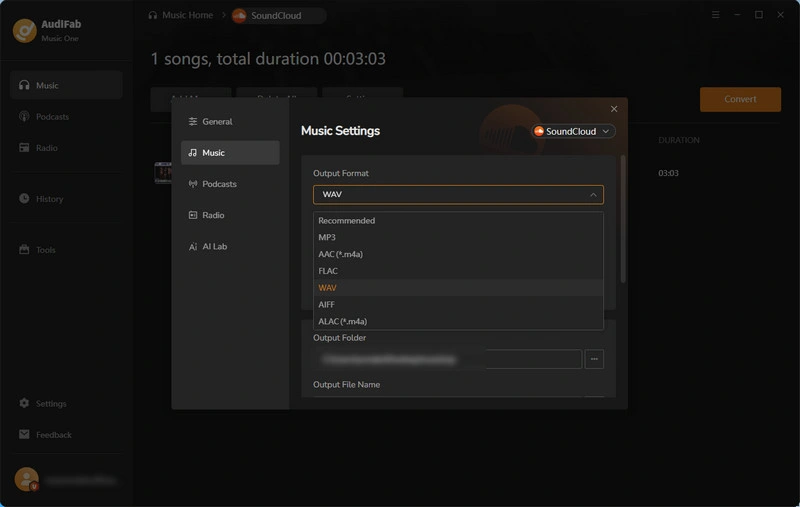
Task: Open Tools in main sidebar
Action: coord(66,250)
